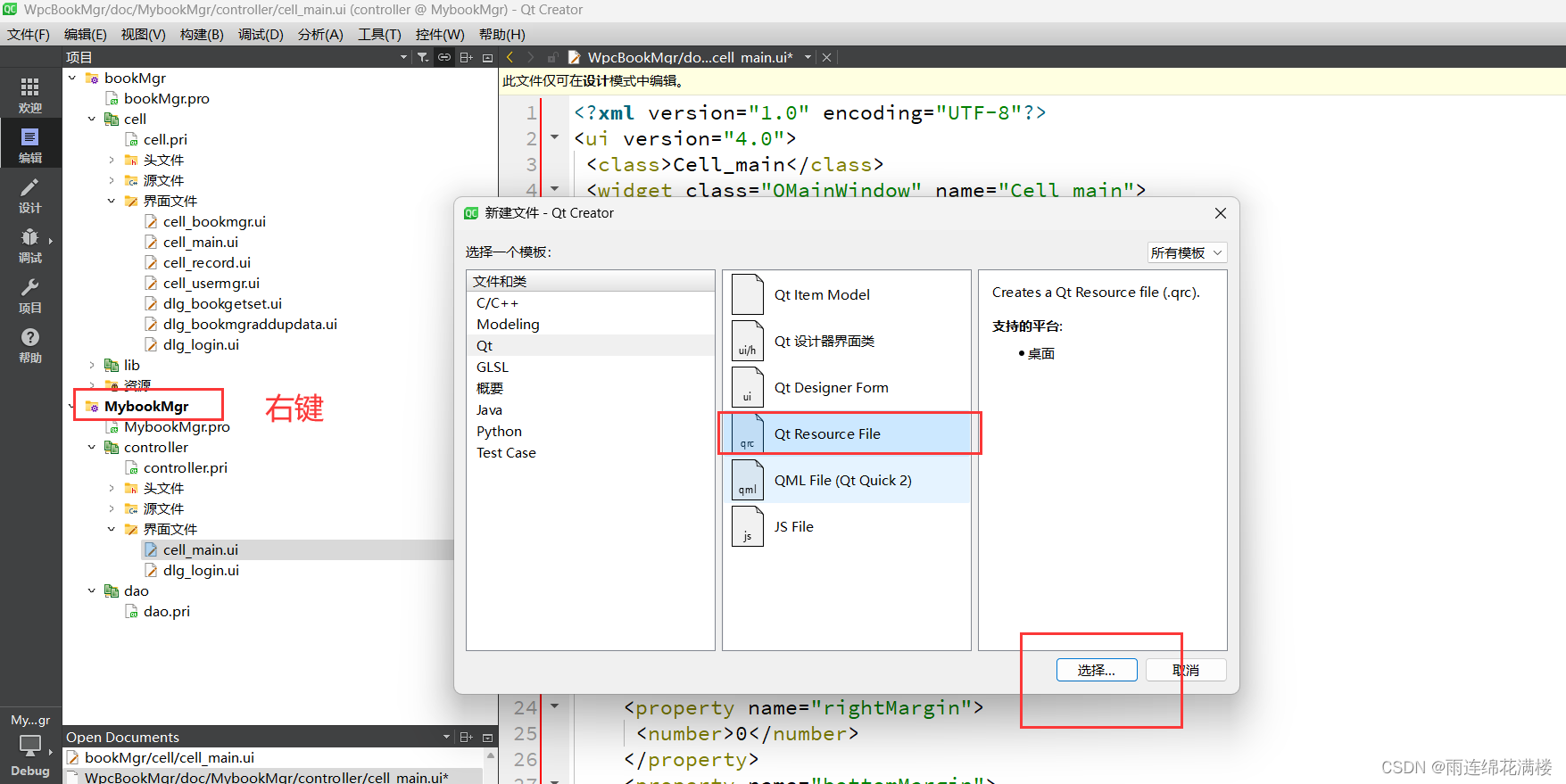Screen dimensions: 1566x784
Task: Close the Projects pane side bar
Action: [487, 57]
